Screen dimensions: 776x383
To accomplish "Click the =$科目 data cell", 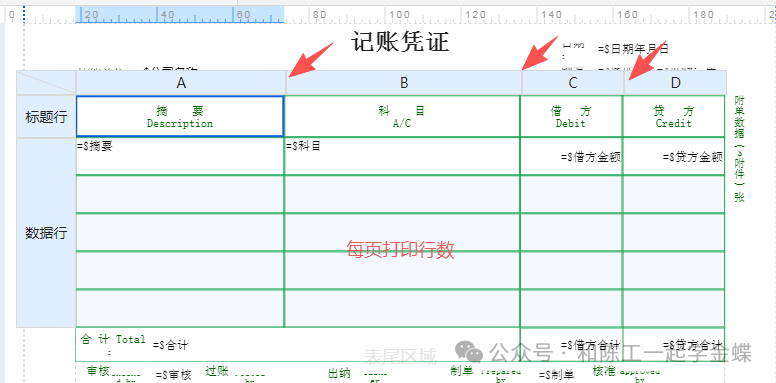I will tap(402, 156).
